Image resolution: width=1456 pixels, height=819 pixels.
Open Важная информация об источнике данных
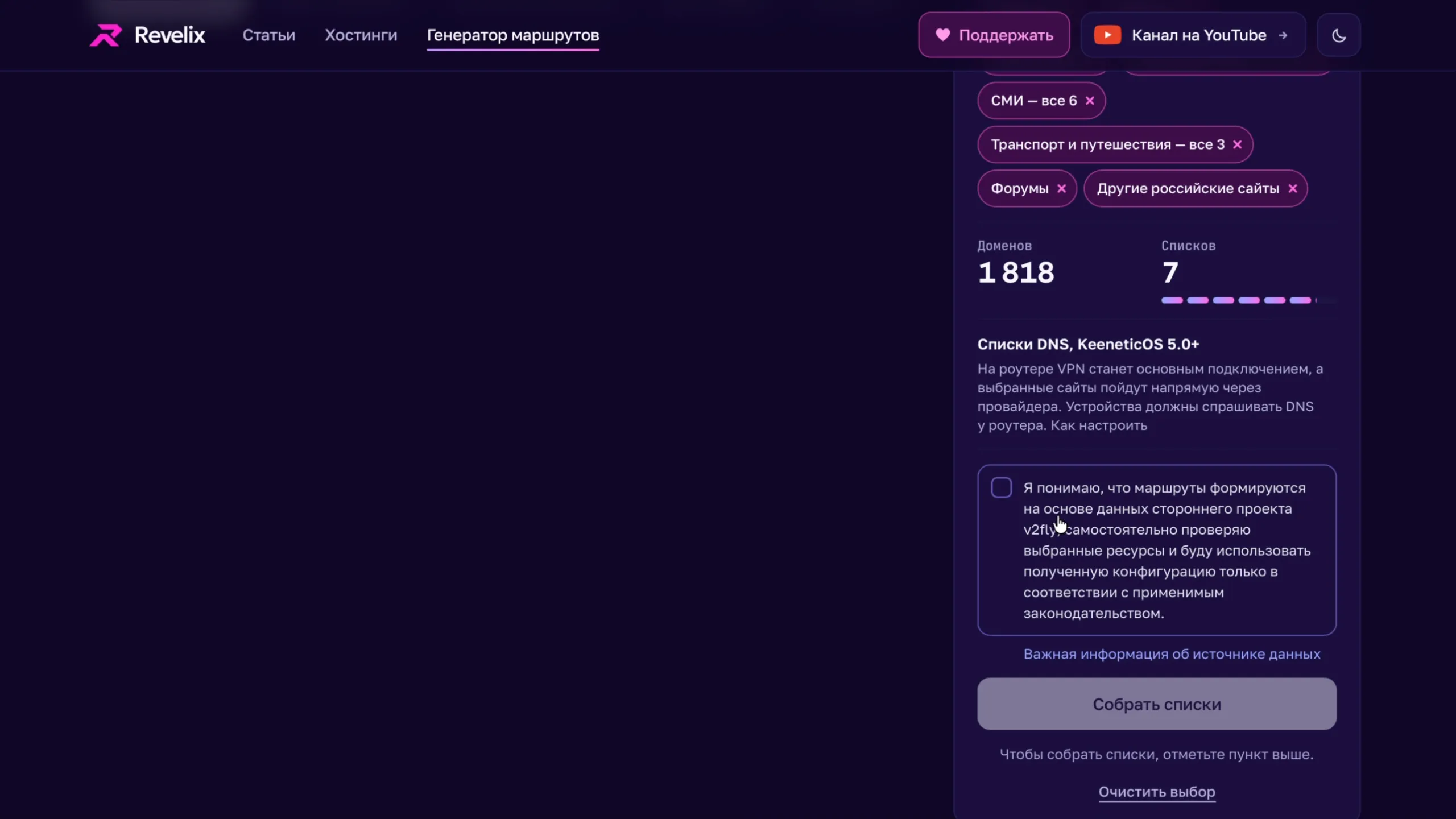tap(1172, 654)
